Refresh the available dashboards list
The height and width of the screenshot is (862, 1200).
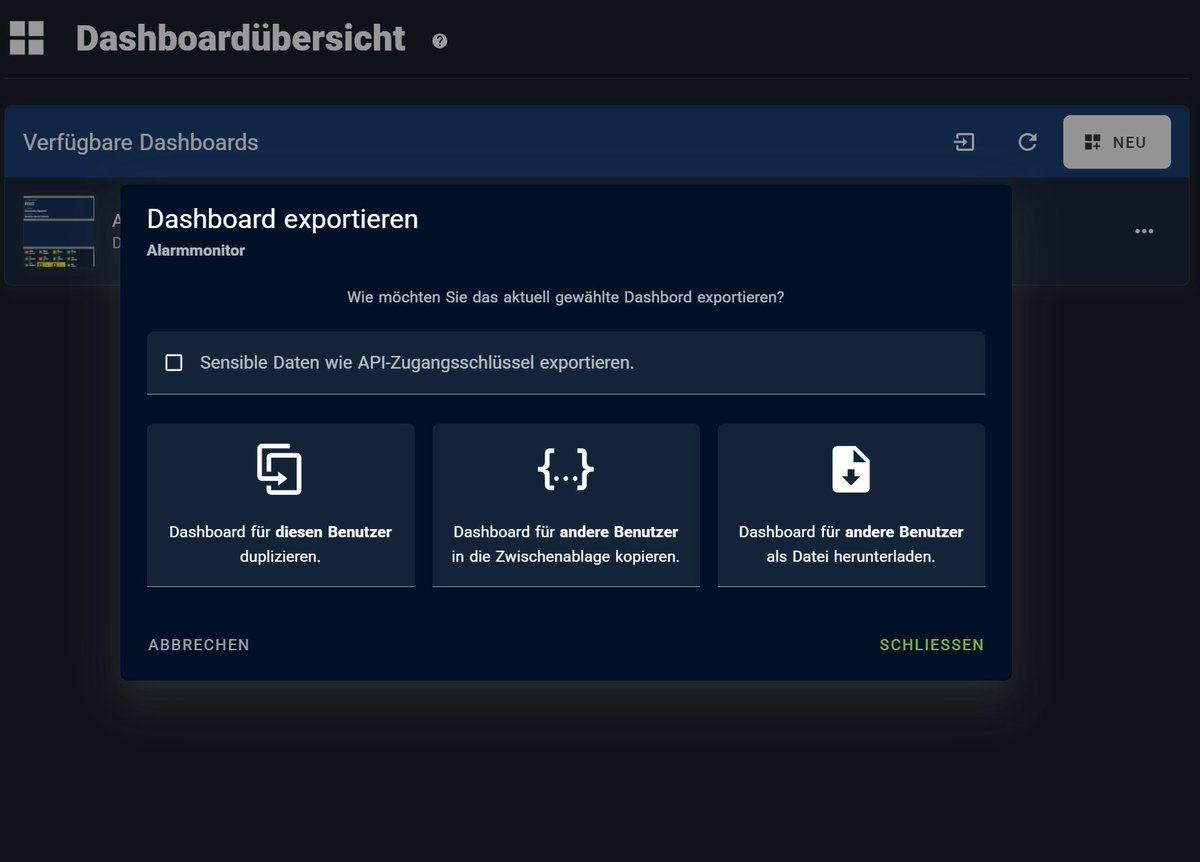click(x=1027, y=142)
